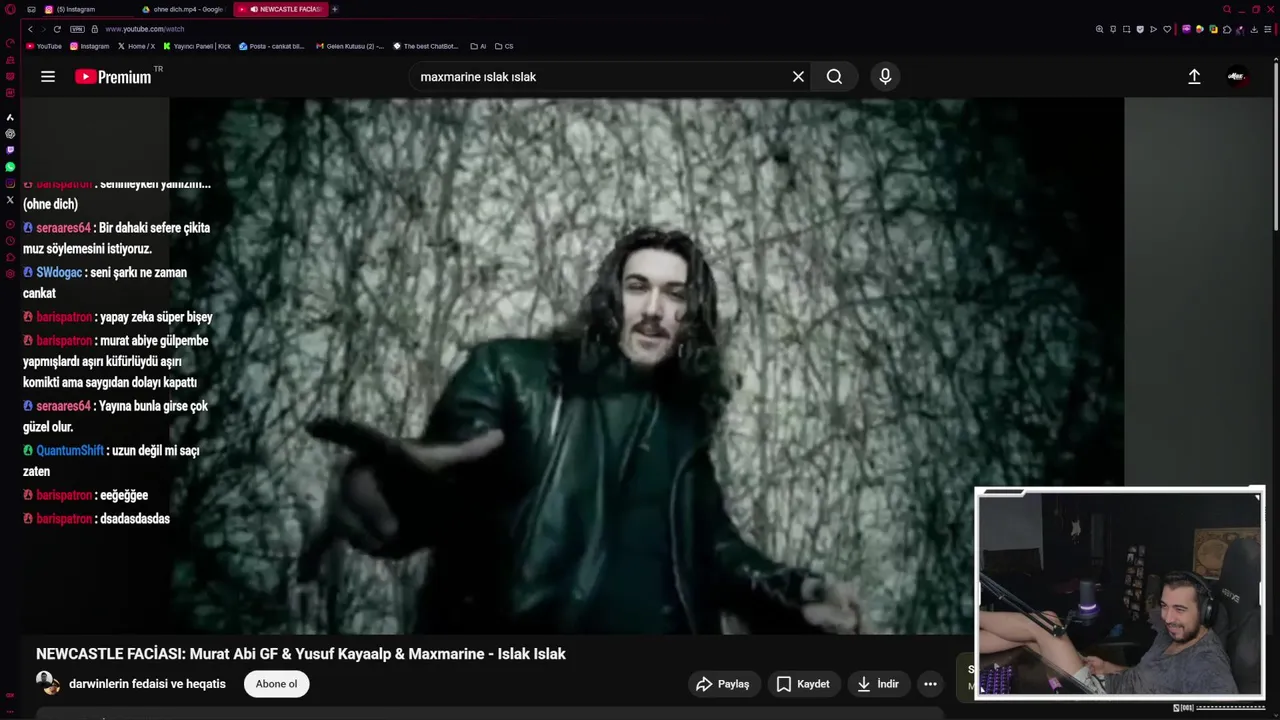Viewport: 1280px width, 720px height.
Task: Open a new browser tab
Action: (335, 9)
